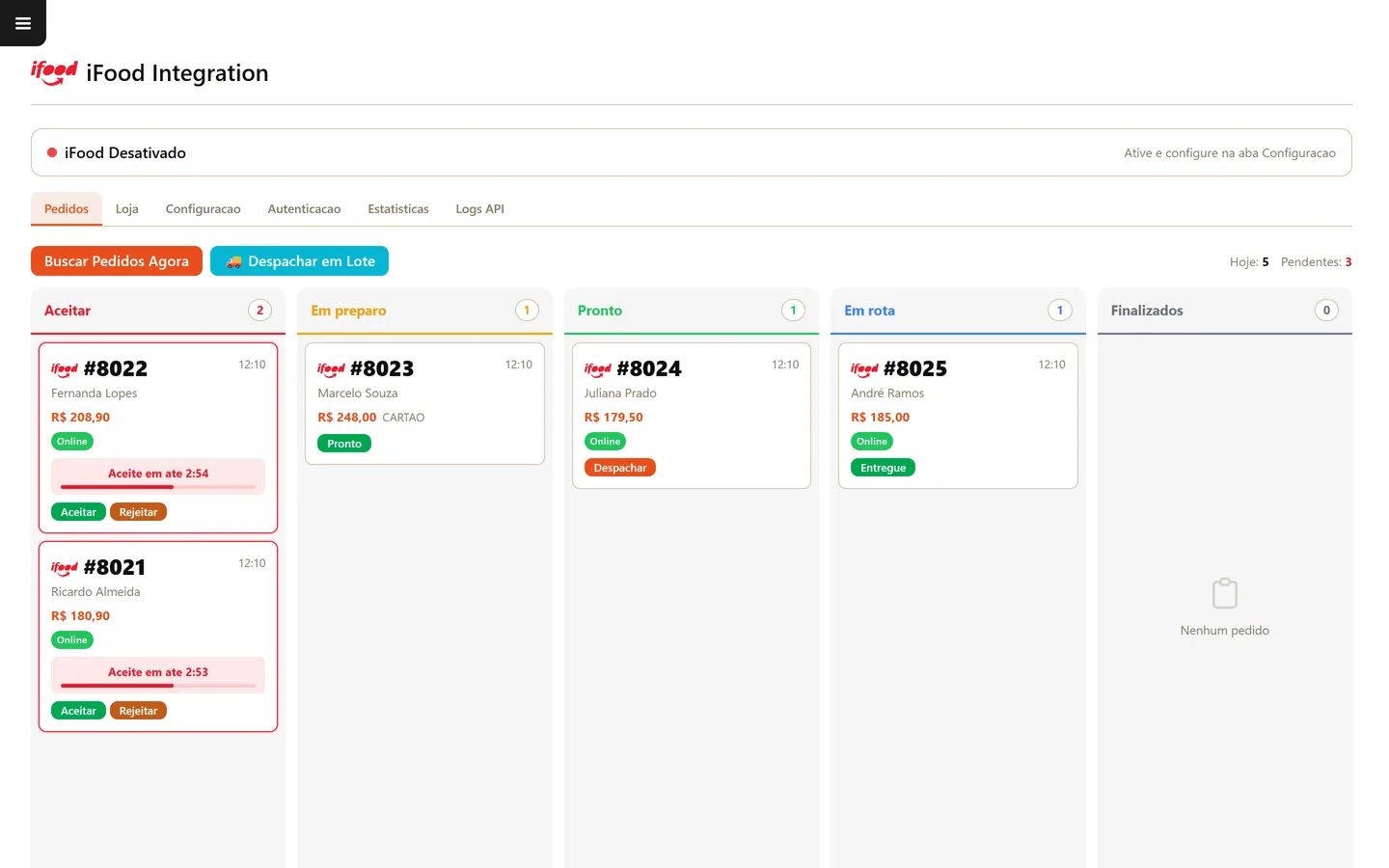Screen dimensions: 1389x868
Task: Open order number #8024
Action: 649,369
